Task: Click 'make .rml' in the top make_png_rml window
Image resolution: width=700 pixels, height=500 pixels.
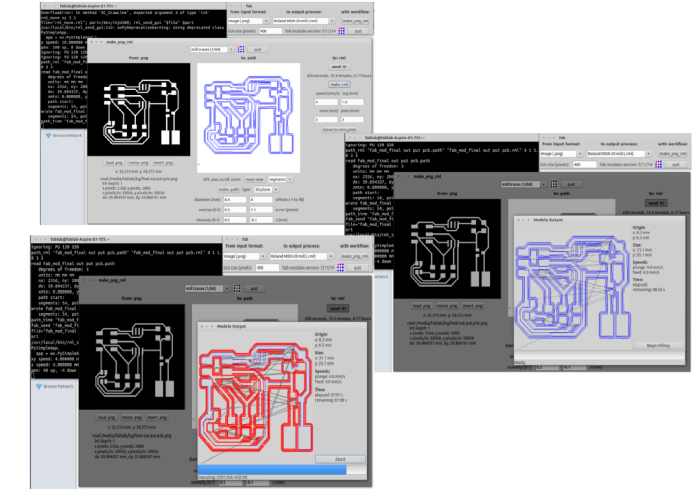Action: (339, 84)
